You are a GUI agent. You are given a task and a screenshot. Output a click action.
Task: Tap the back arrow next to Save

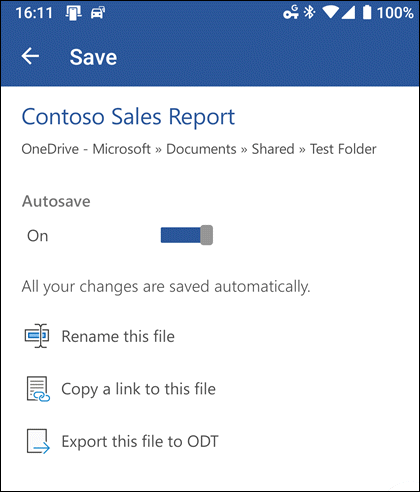click(x=30, y=56)
